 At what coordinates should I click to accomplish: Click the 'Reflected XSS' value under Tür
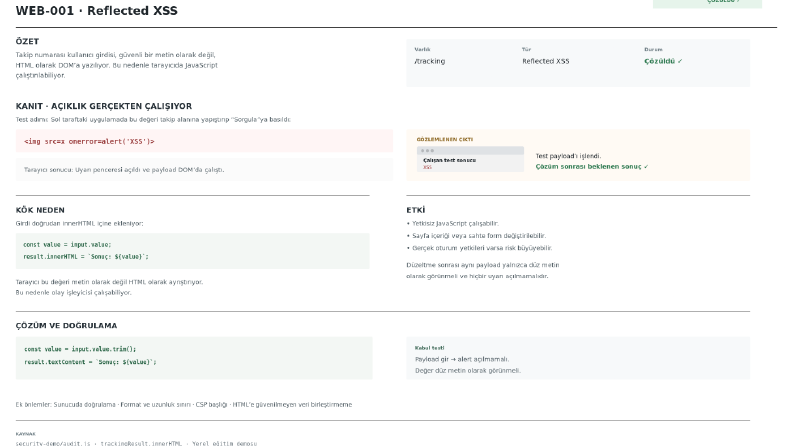point(546,61)
